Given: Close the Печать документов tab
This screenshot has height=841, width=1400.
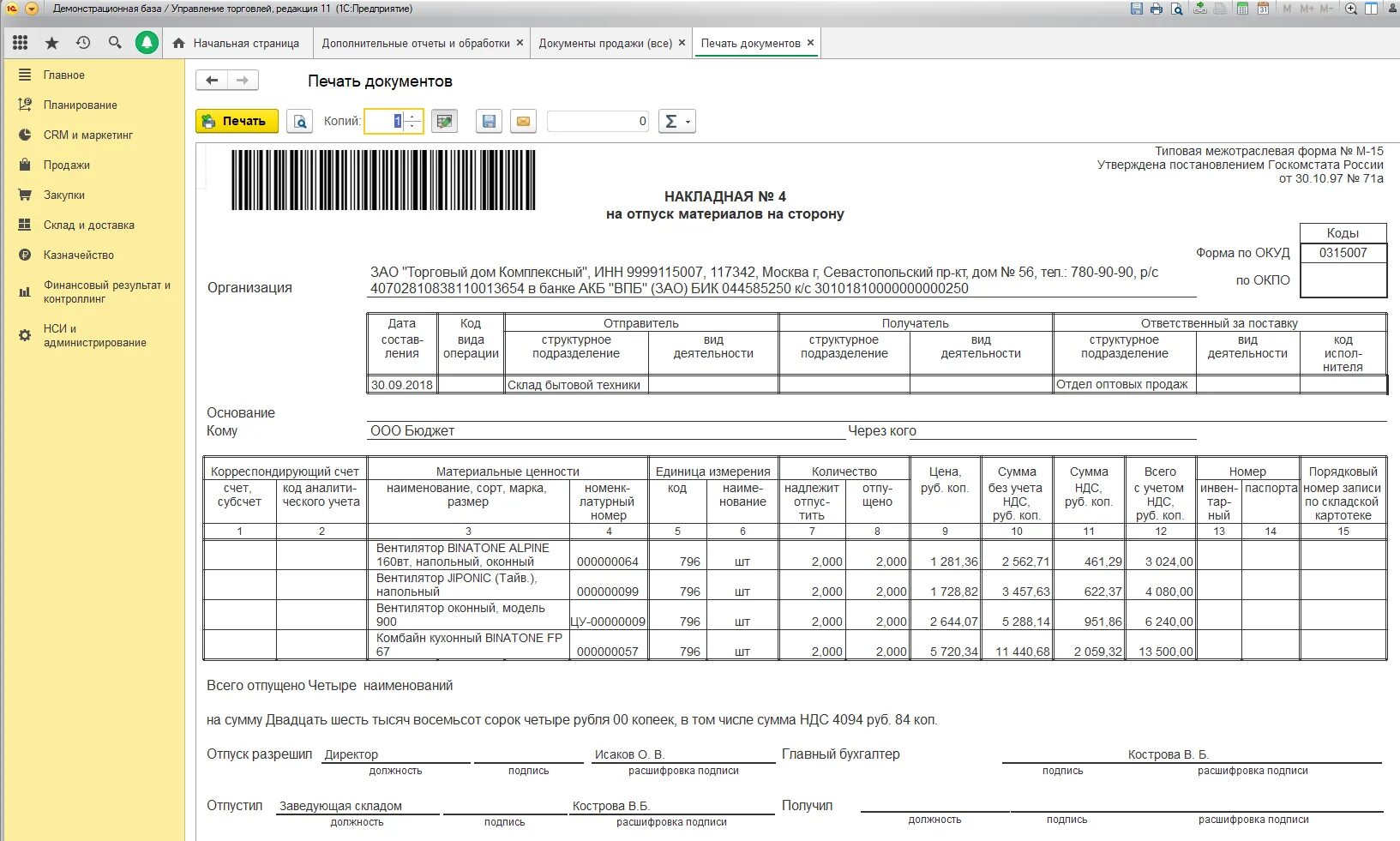Looking at the screenshot, I should 810,43.
